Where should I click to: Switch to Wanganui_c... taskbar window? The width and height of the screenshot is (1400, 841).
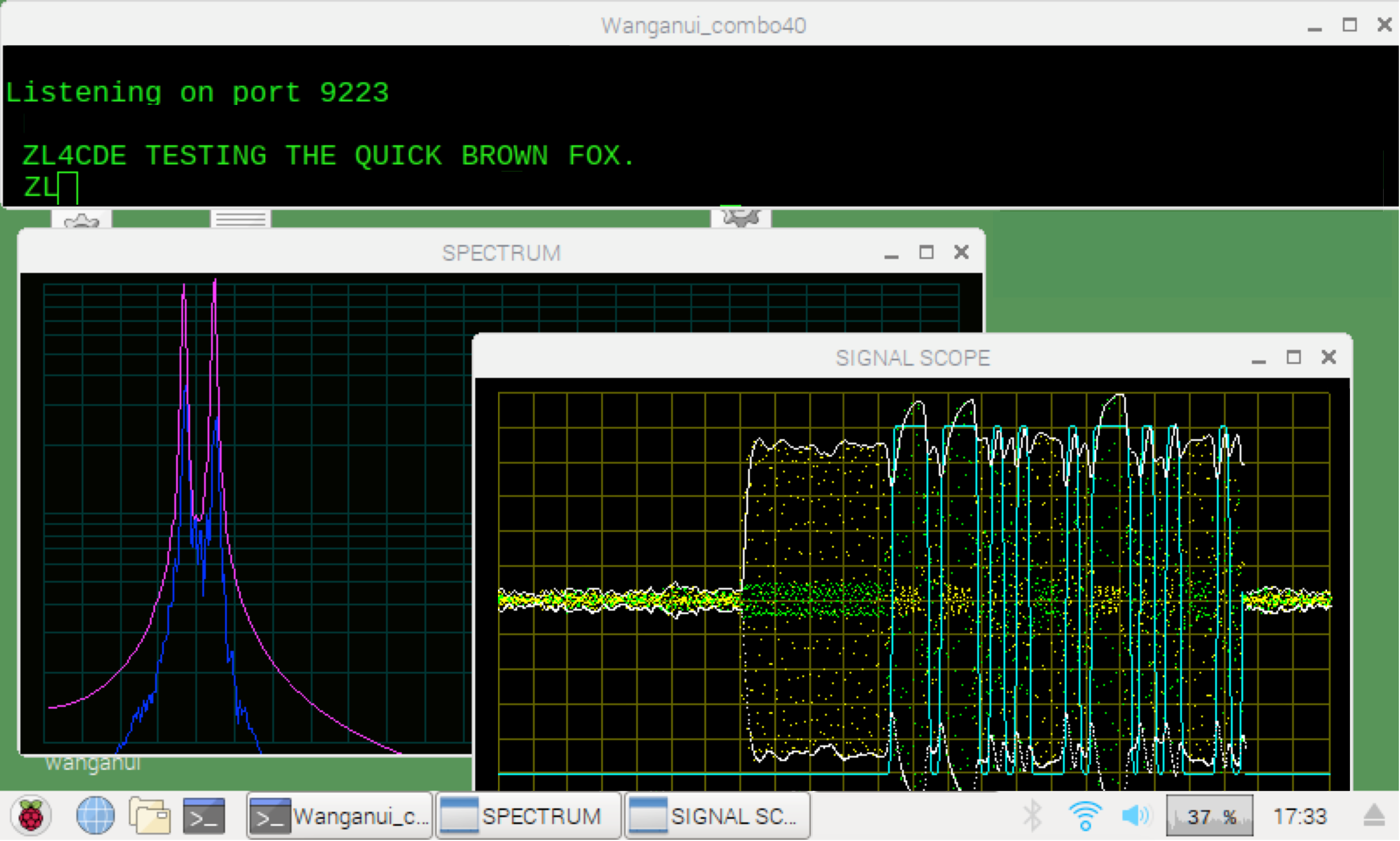coord(339,817)
